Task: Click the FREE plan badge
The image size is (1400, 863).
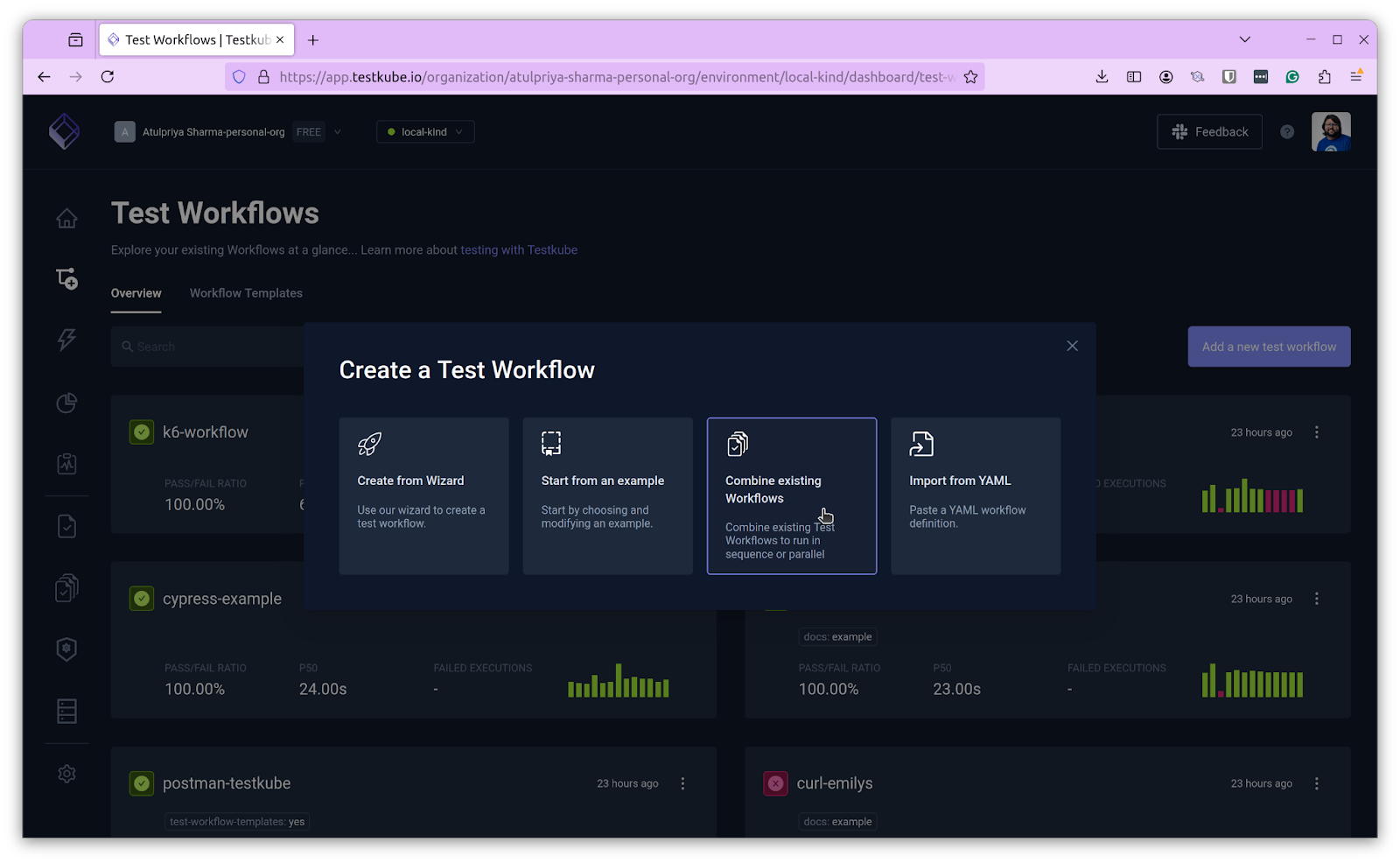Action: point(308,132)
